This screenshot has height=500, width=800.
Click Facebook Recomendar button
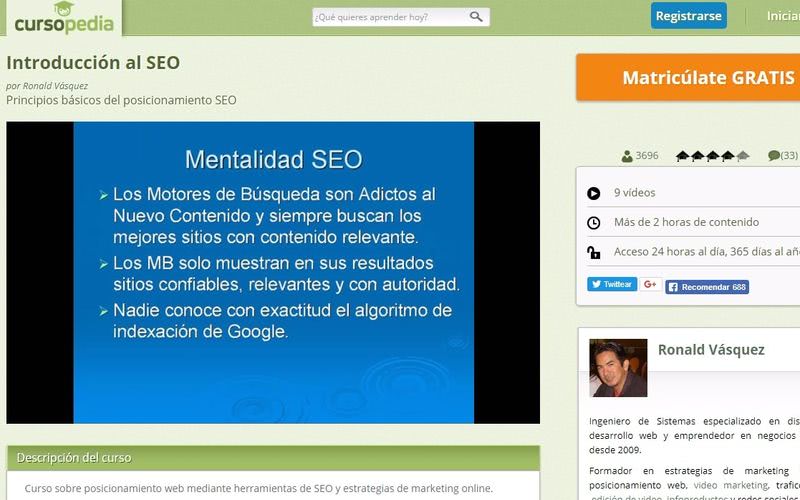click(707, 287)
